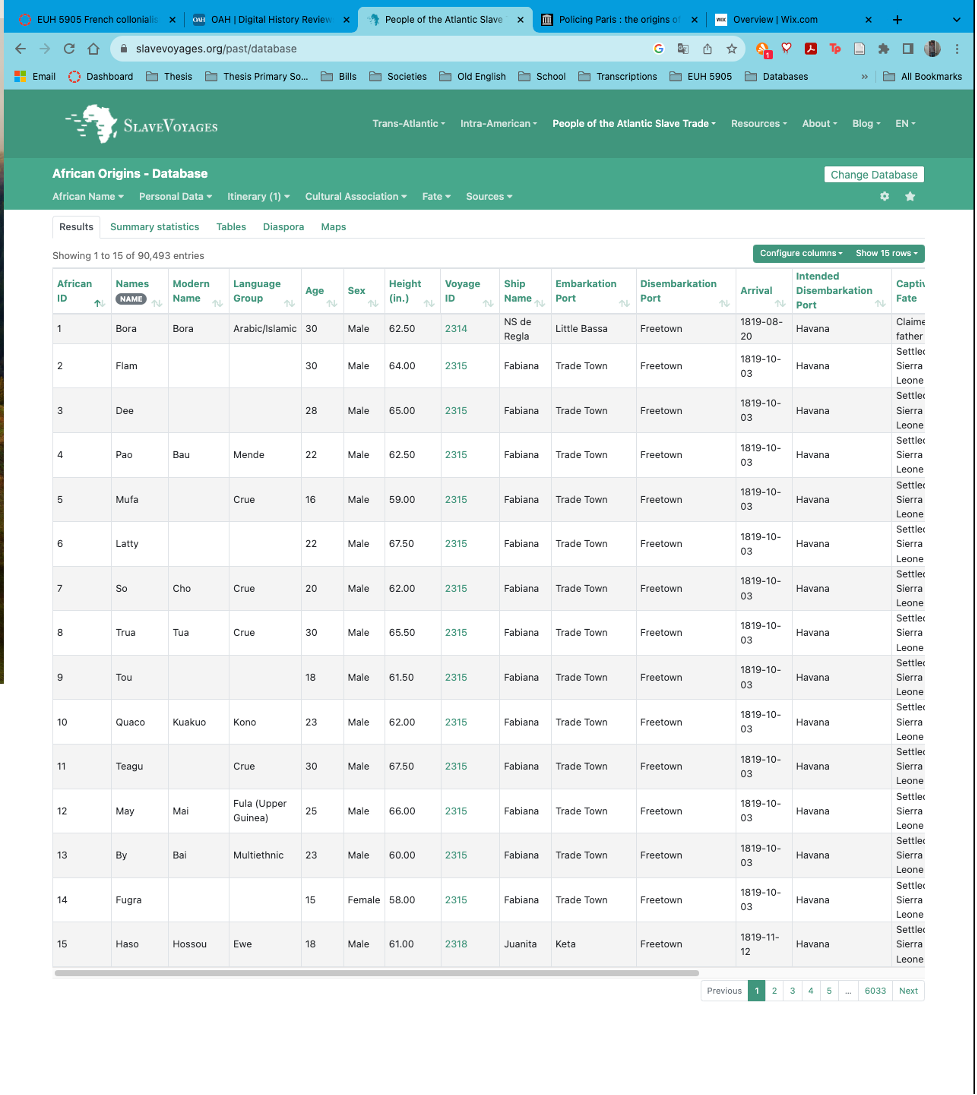Open the EN language dropdown

click(906, 124)
